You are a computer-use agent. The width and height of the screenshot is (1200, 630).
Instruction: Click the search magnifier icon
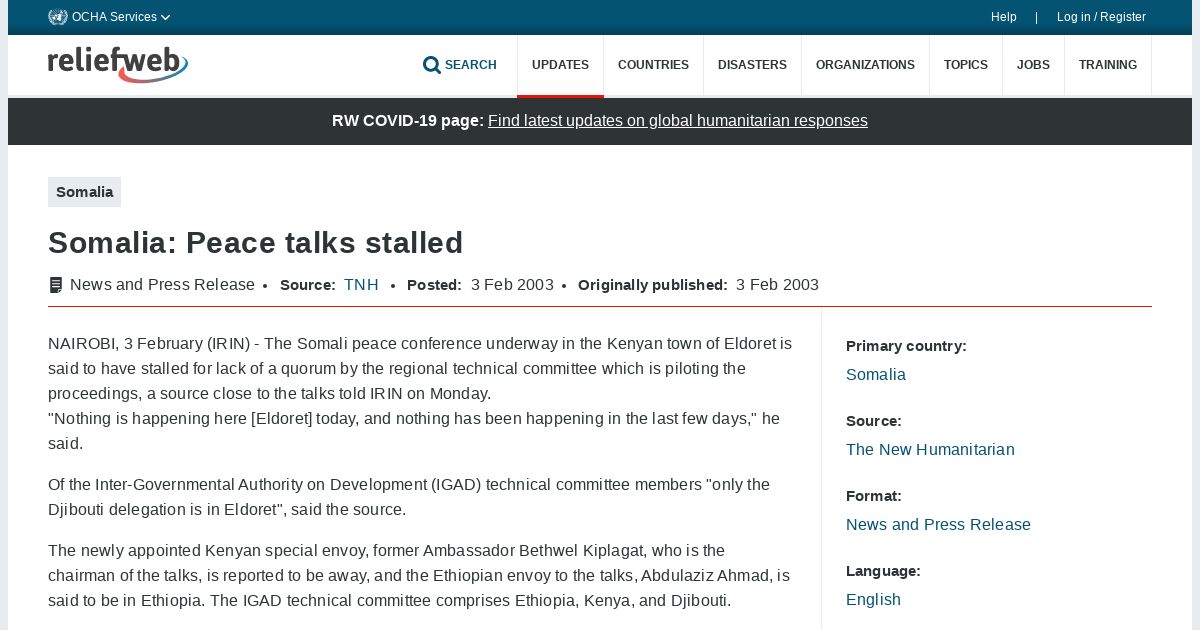pyautogui.click(x=432, y=65)
